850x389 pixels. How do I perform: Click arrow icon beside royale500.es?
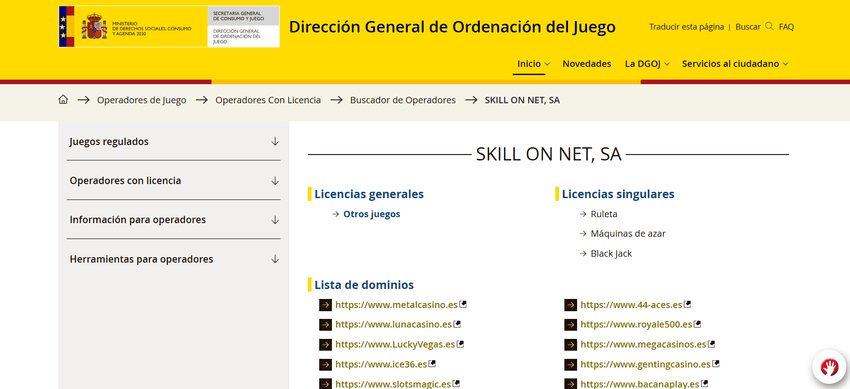point(570,325)
